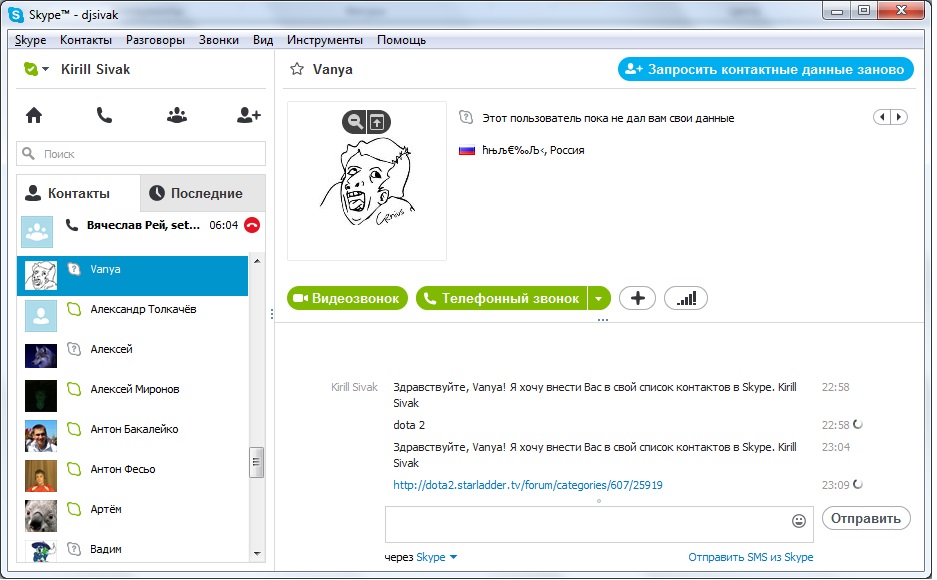This screenshot has height=580, width=937.
Task: Select contact Антон Бакалейко
Action: click(x=133, y=436)
